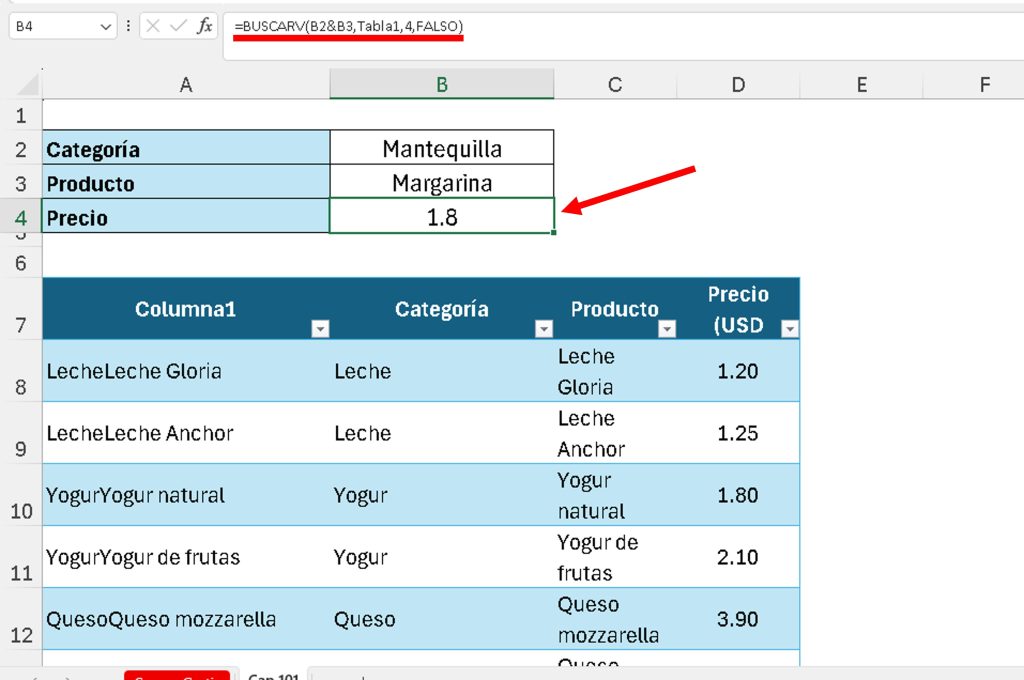
Task: Cancel formula entry with the X icon
Action: (153, 26)
